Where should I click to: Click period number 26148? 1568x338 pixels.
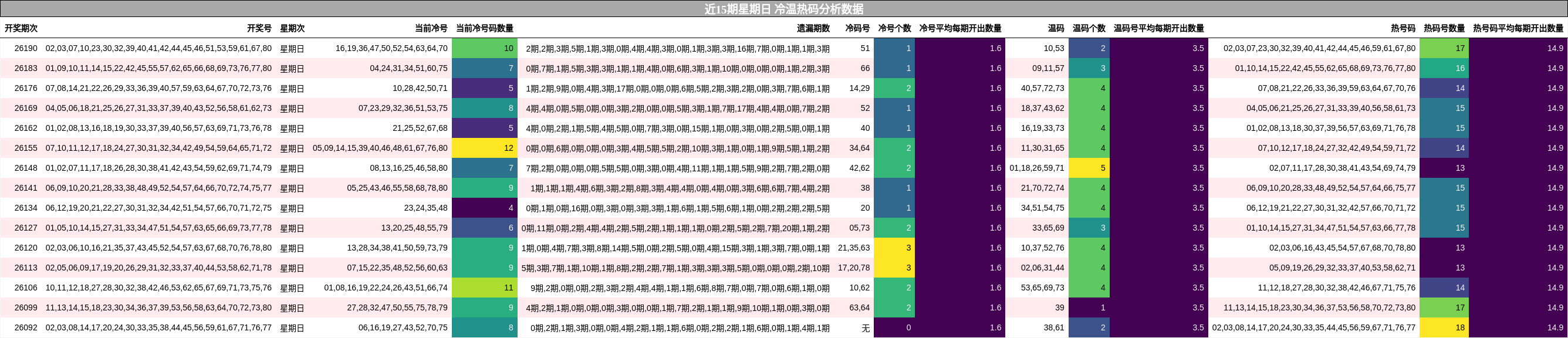(26, 168)
